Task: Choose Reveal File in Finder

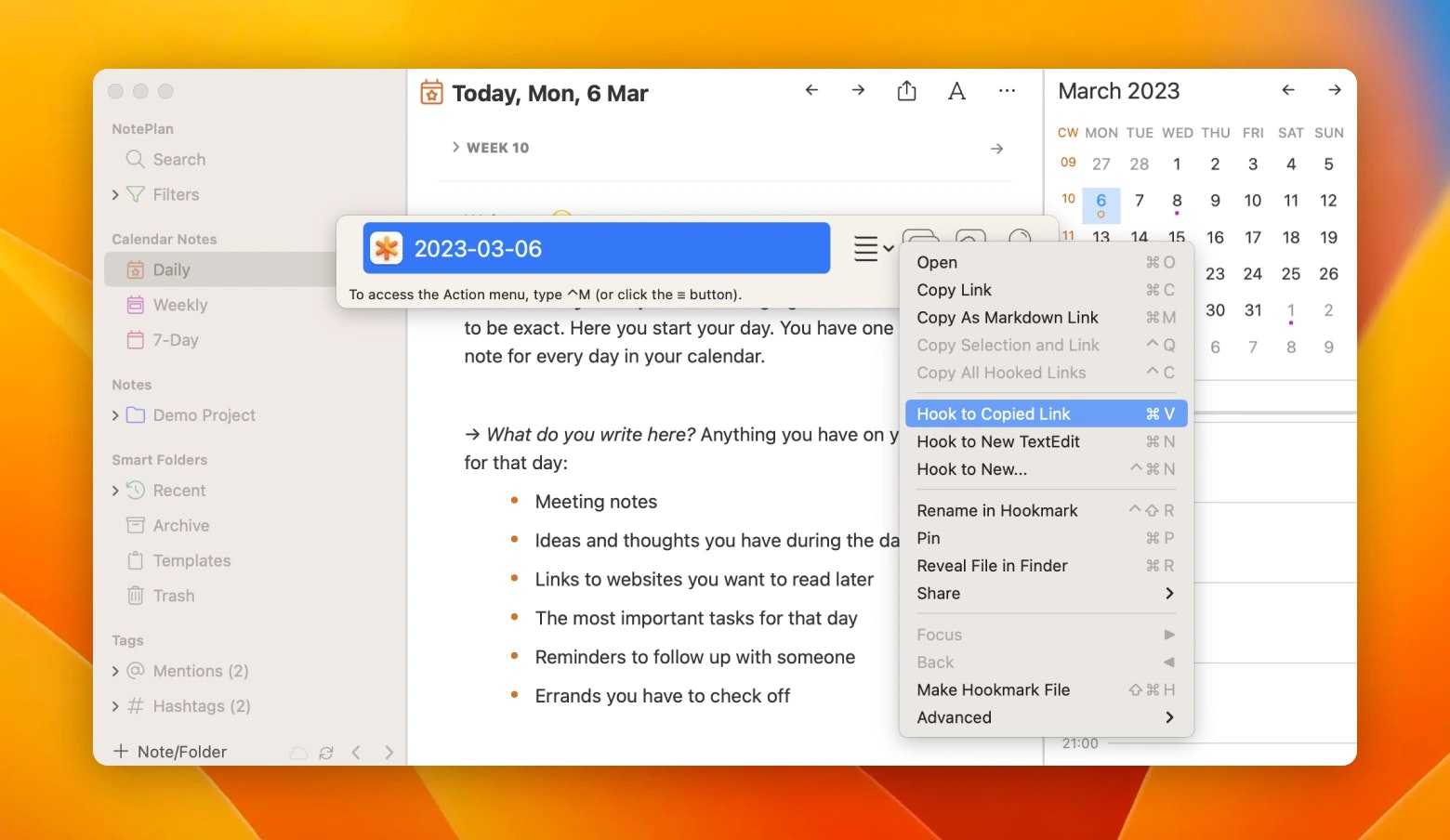Action: point(1046,566)
